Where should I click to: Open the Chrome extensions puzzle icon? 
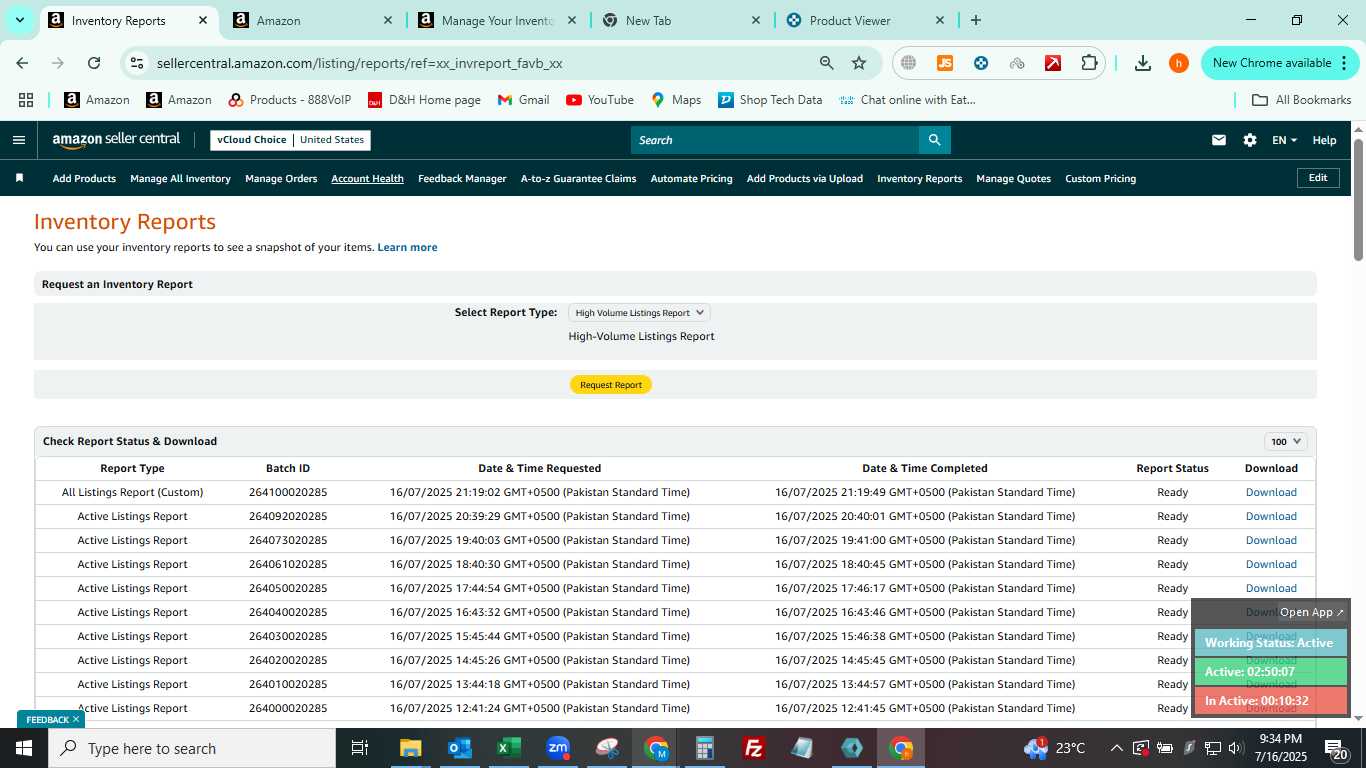tap(1089, 63)
